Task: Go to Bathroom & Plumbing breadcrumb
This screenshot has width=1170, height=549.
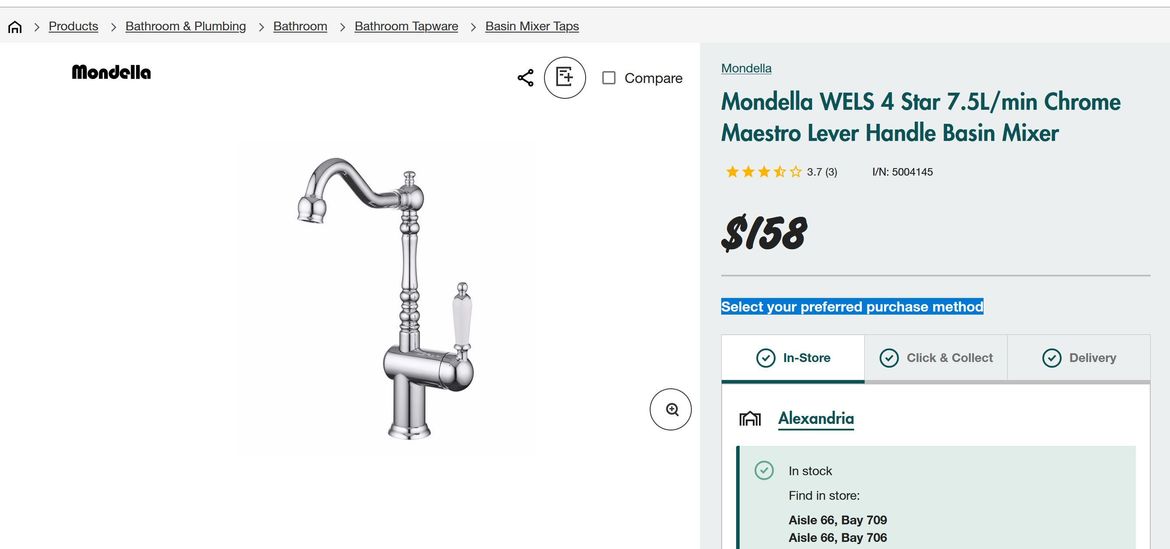Action: click(186, 26)
